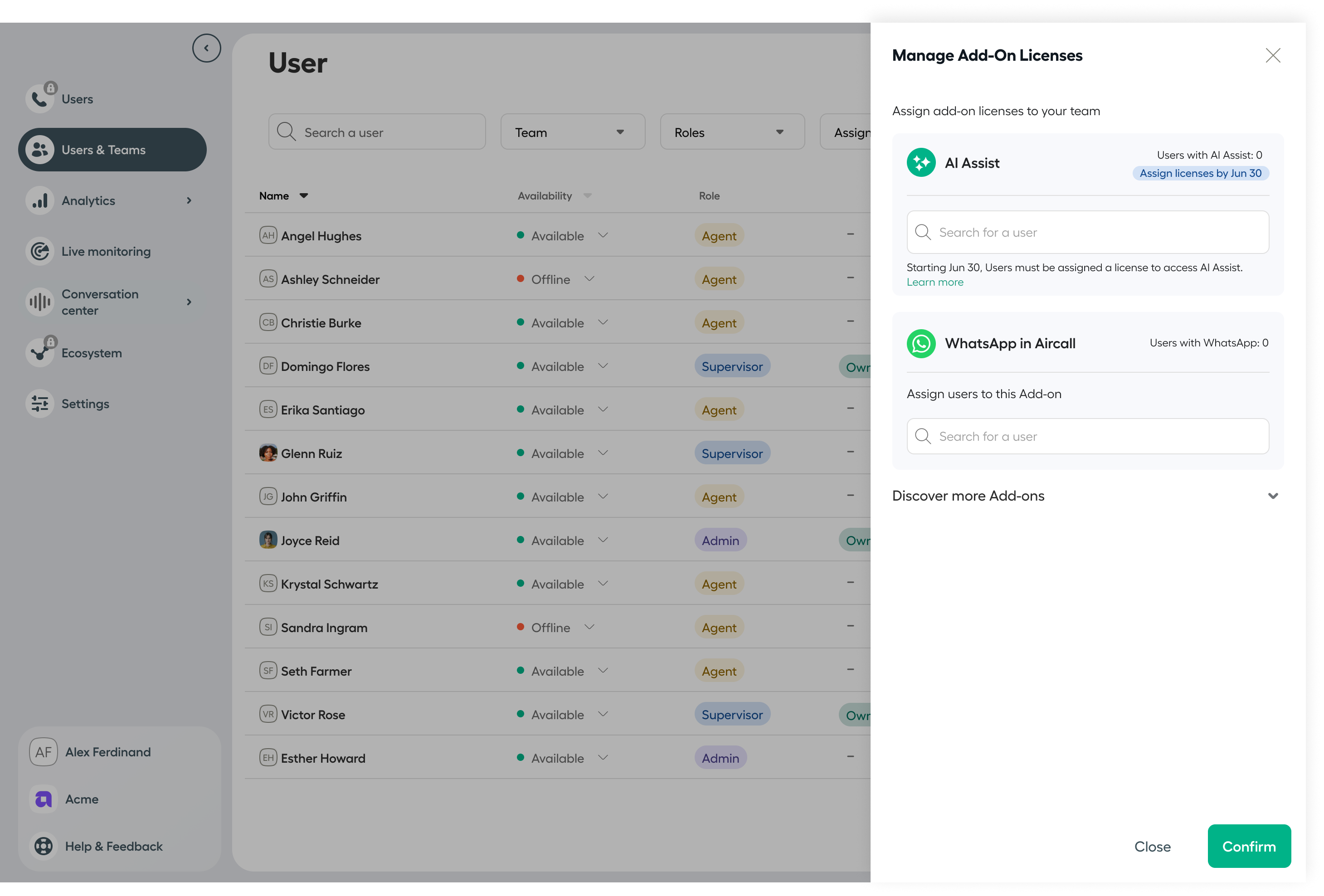Open the Roles filter dropdown

pos(732,131)
